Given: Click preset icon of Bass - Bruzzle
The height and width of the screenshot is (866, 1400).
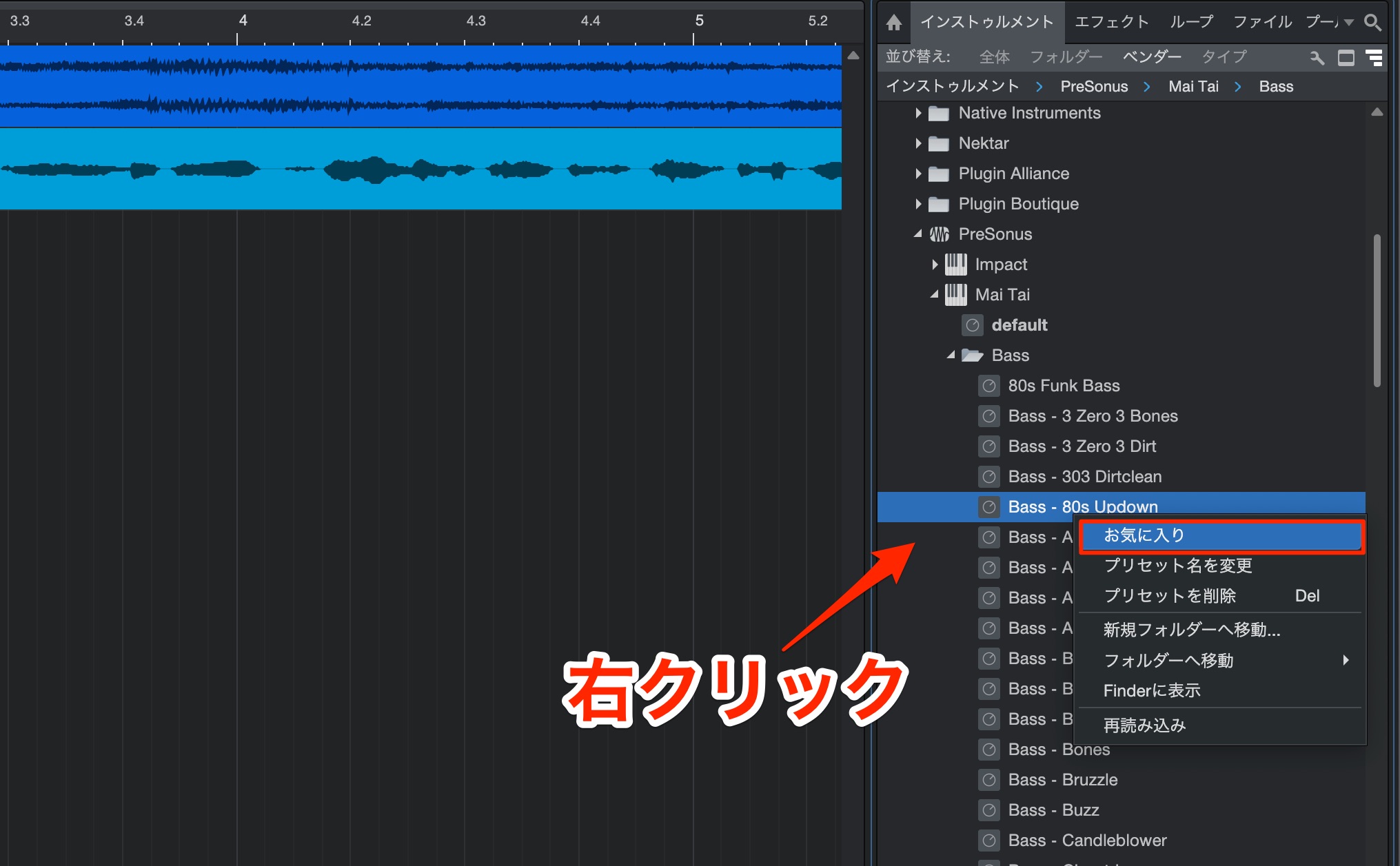Looking at the screenshot, I should click(x=988, y=780).
